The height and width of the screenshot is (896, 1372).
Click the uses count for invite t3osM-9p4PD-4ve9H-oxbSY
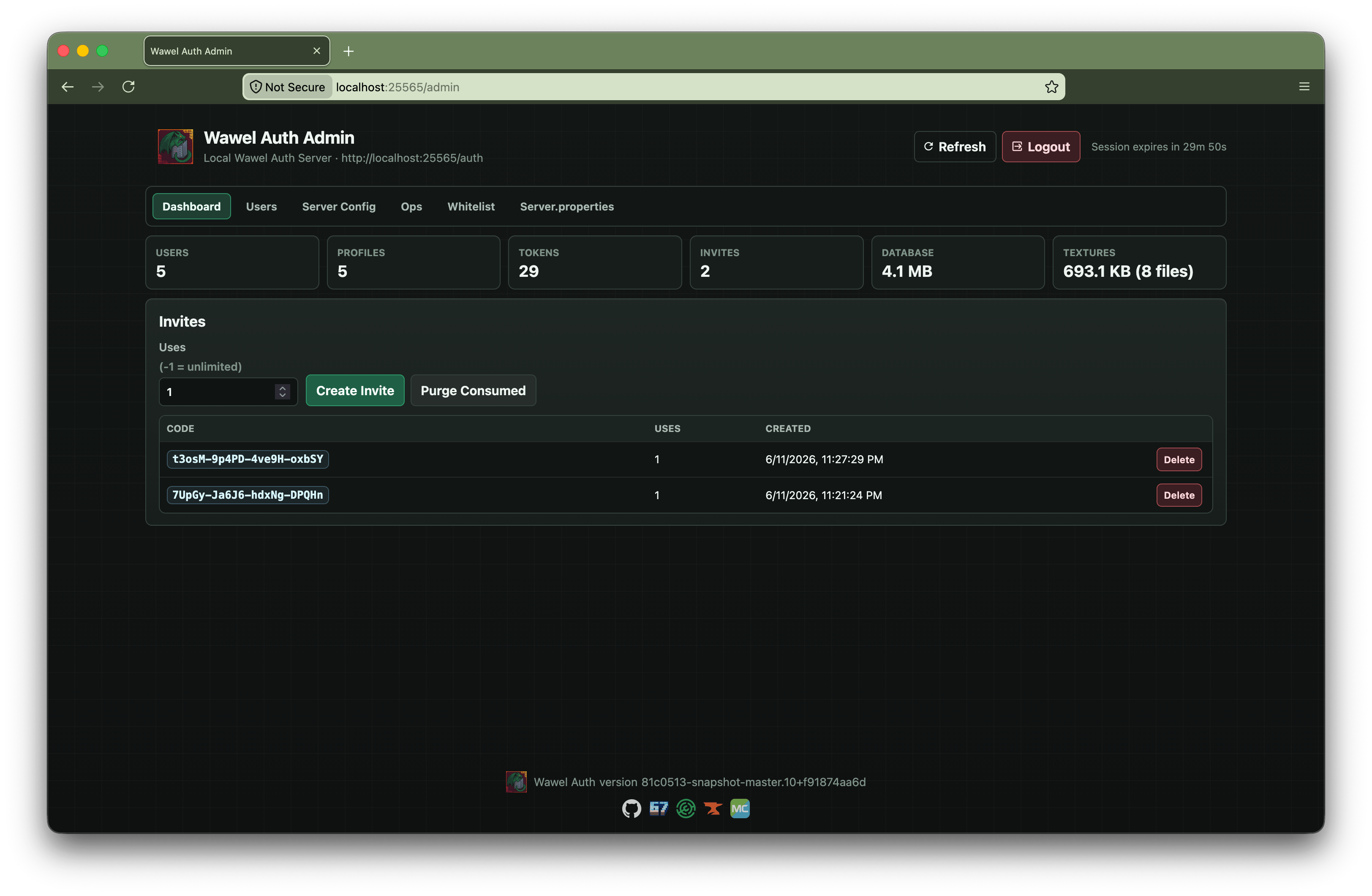point(656,459)
